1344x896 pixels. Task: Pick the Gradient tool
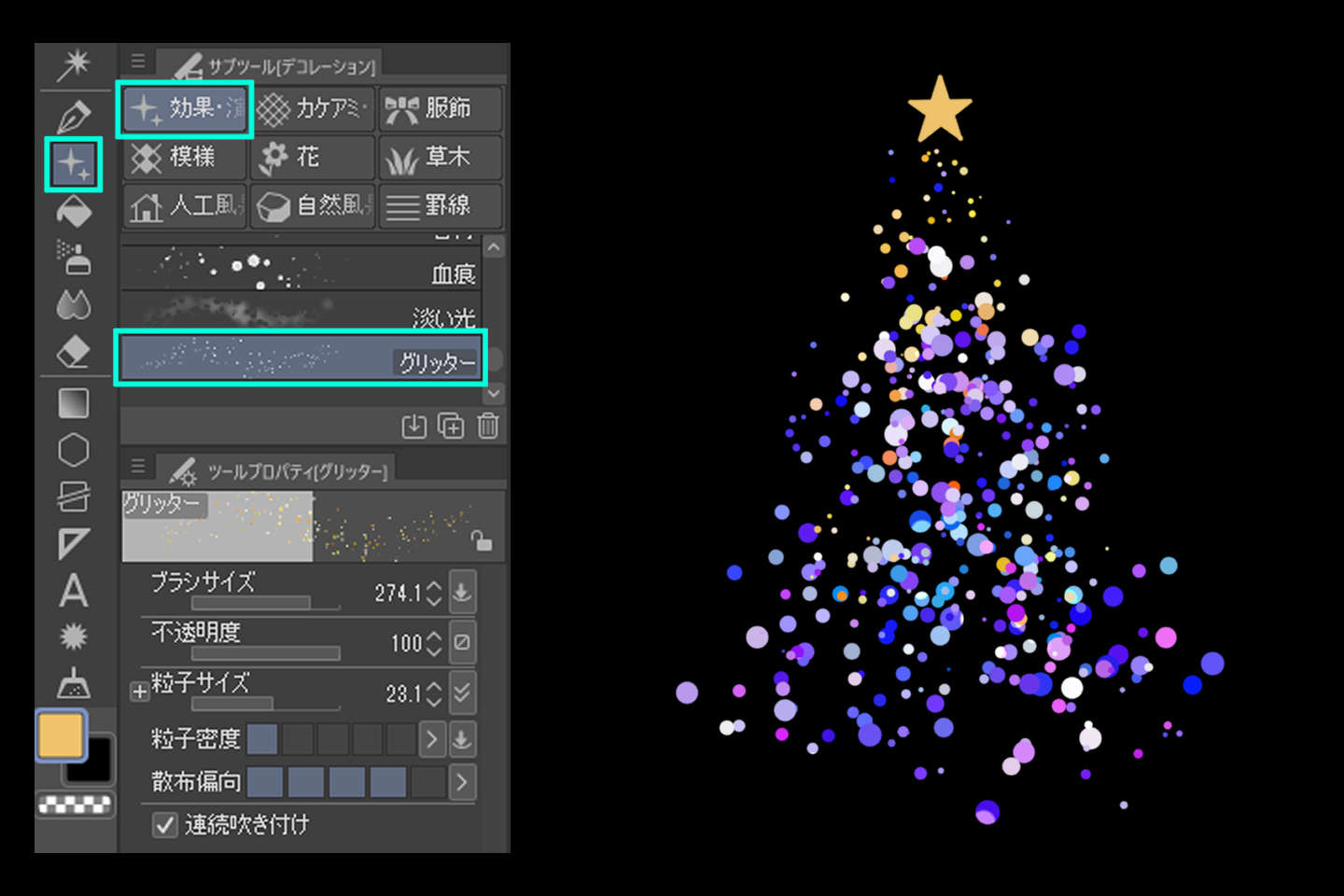tap(74, 402)
